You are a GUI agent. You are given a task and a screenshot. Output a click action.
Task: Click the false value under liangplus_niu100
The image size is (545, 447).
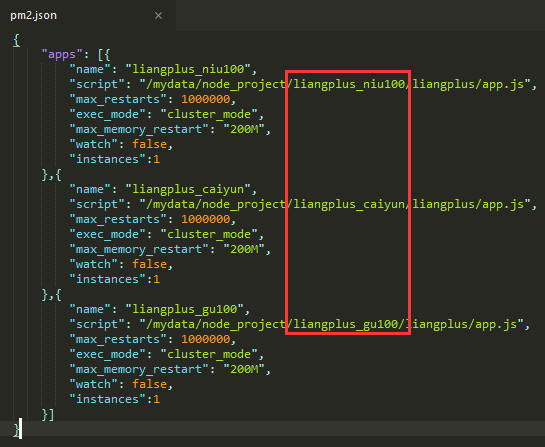[x=149, y=144]
